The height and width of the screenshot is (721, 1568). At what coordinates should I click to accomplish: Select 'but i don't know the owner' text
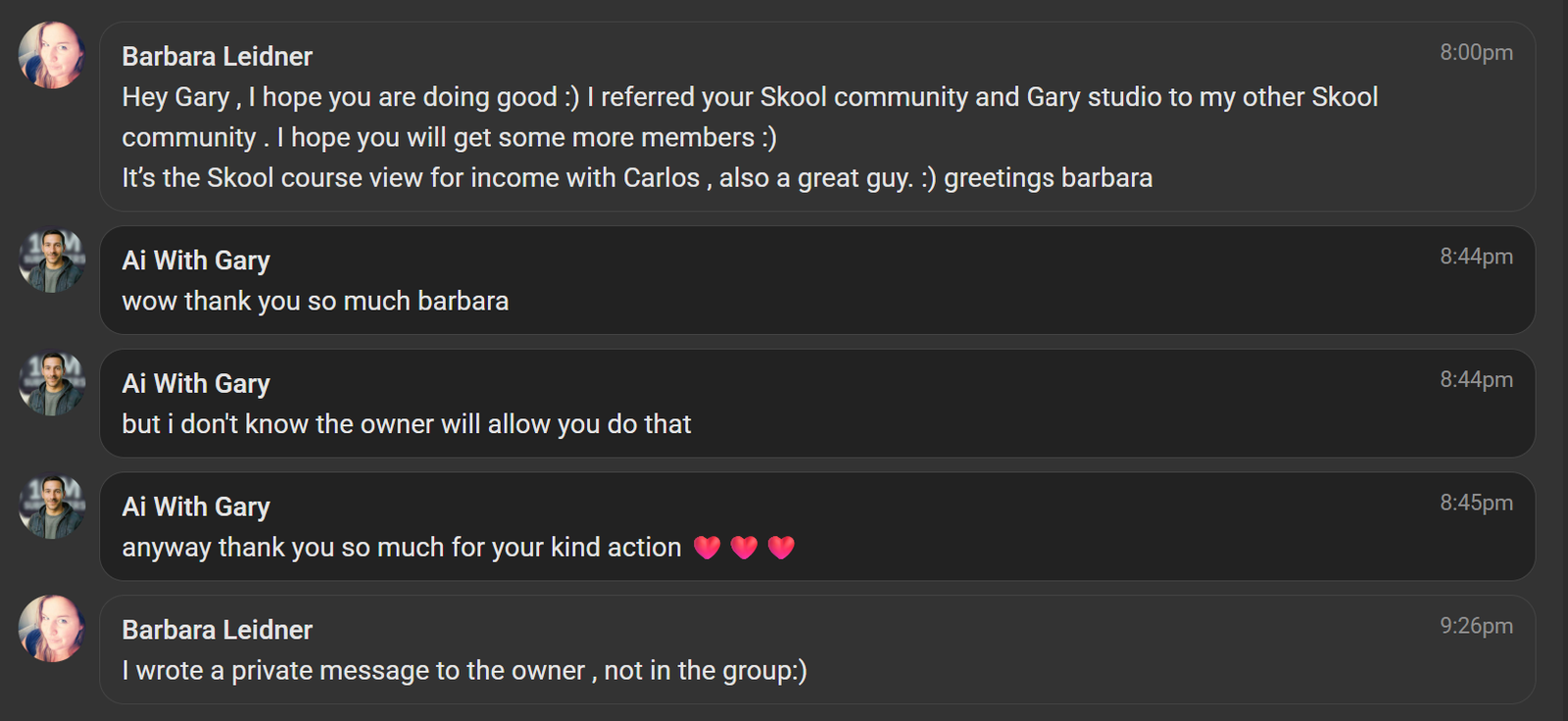click(x=406, y=424)
